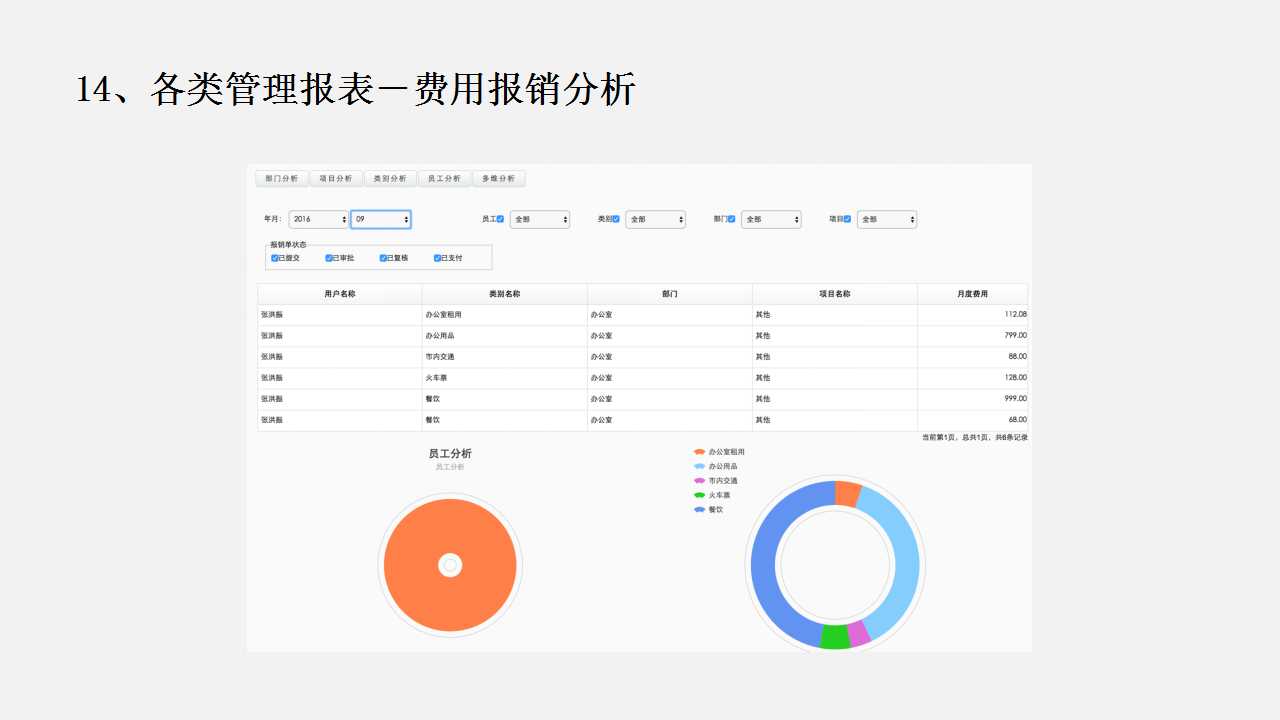Image resolution: width=1280 pixels, height=720 pixels.
Task: Click the 类别名称 column header
Action: tap(505, 294)
